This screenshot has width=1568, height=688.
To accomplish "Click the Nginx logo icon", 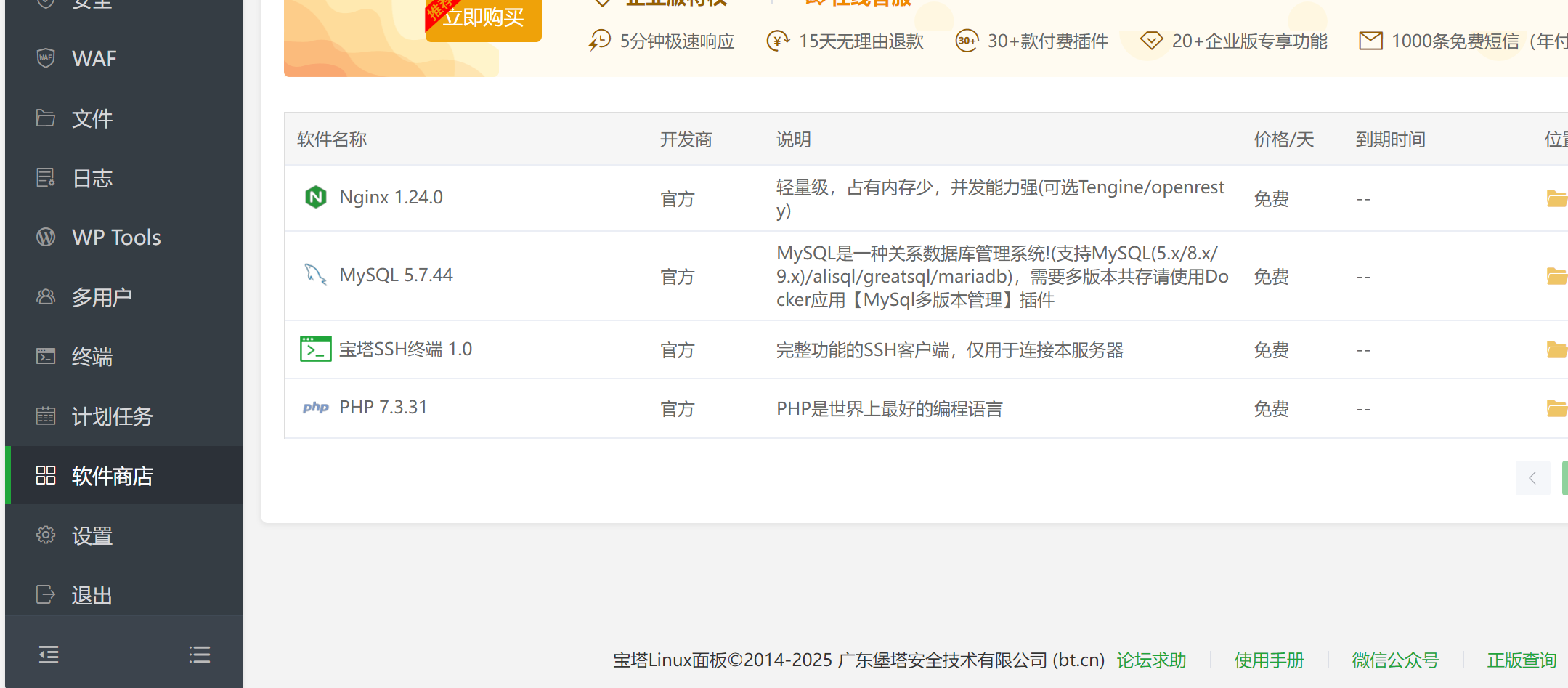I will (315, 197).
